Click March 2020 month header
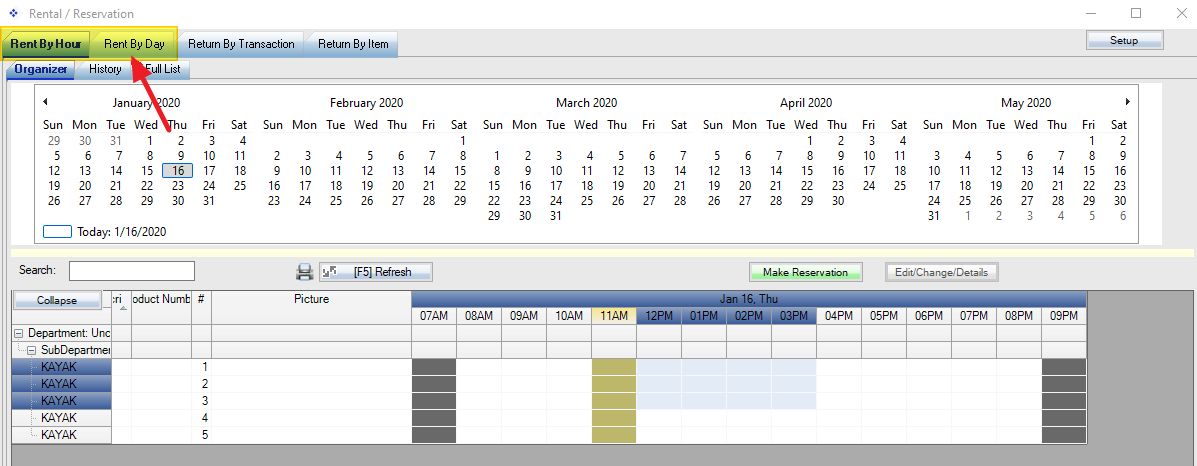This screenshot has width=1197, height=466. tap(586, 102)
